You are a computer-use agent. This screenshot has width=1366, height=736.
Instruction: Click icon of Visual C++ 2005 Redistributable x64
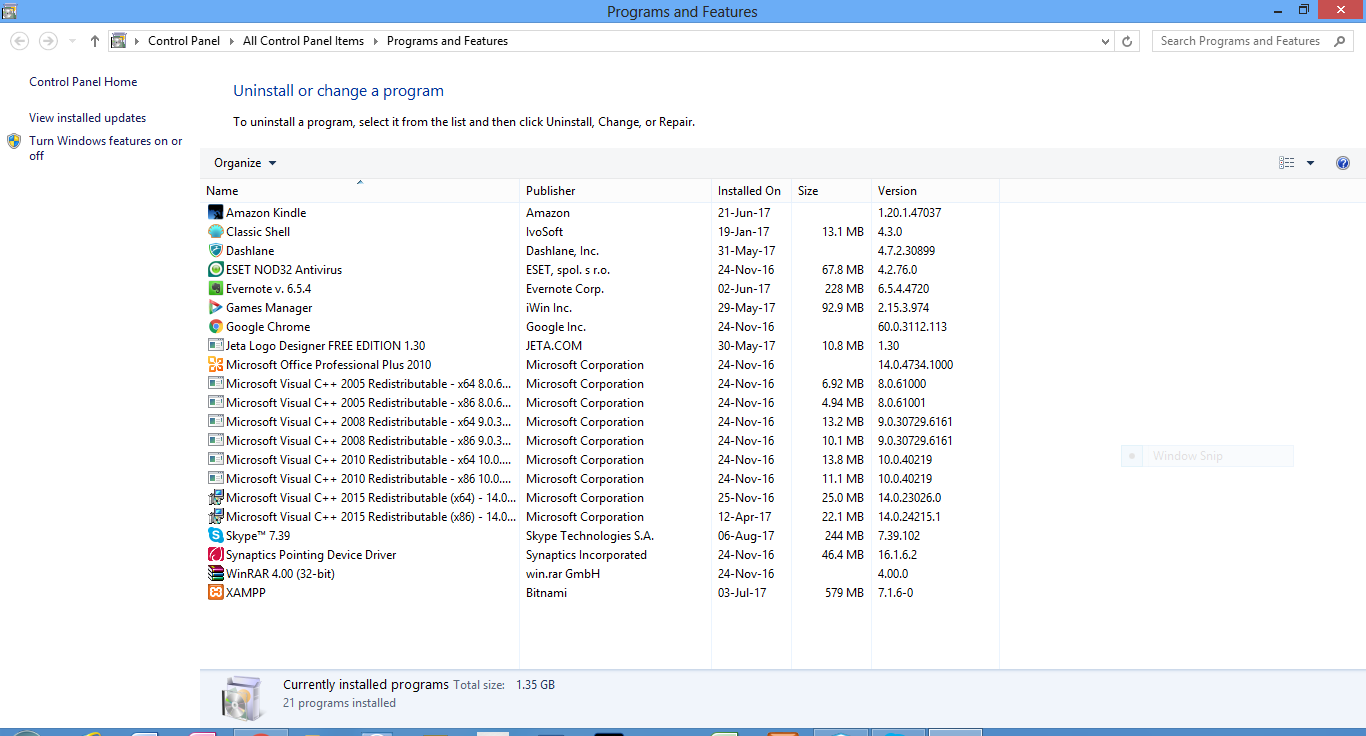coord(215,383)
